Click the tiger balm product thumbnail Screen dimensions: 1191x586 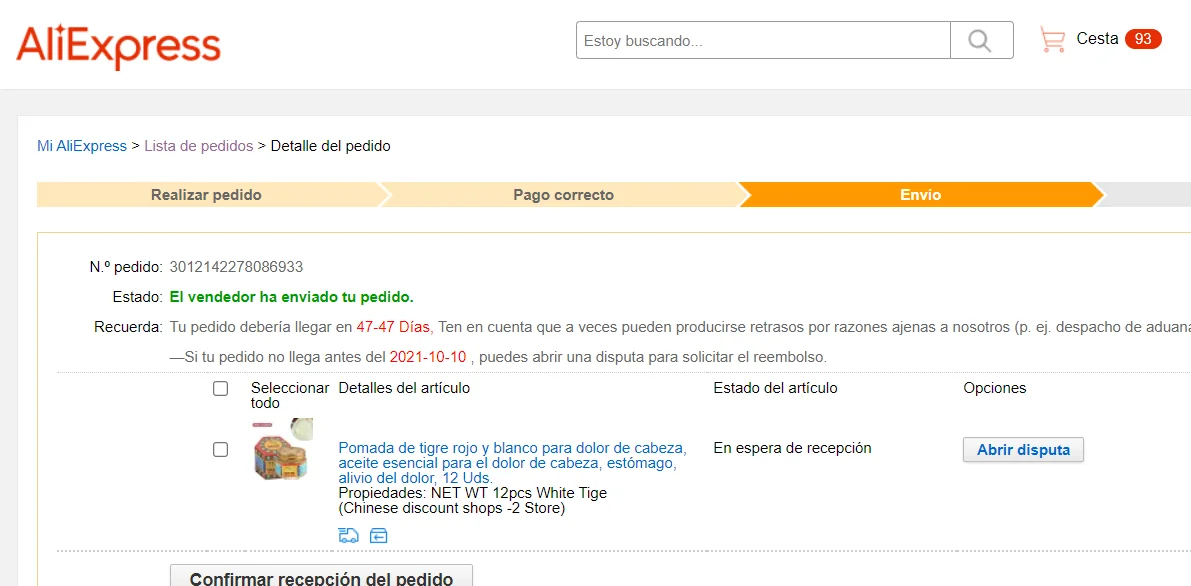tap(283, 448)
